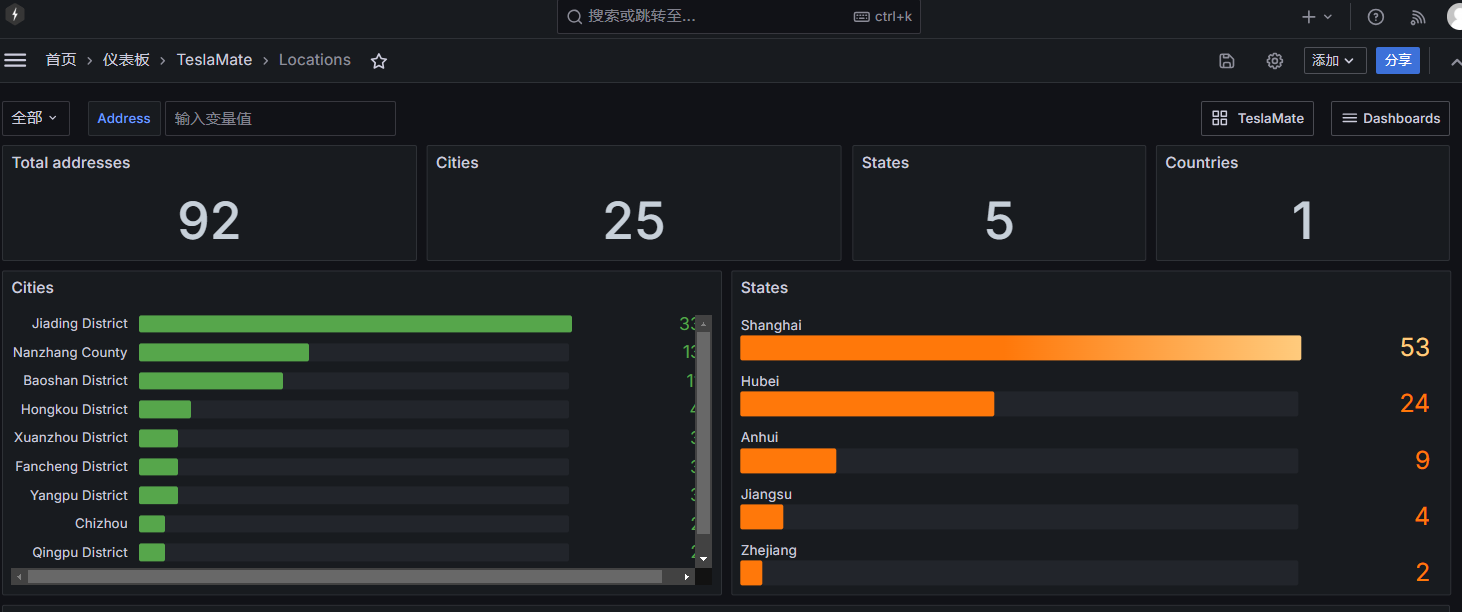Screen dimensions: 1462x612
Task: Open the help question mark icon
Action: click(x=1376, y=17)
